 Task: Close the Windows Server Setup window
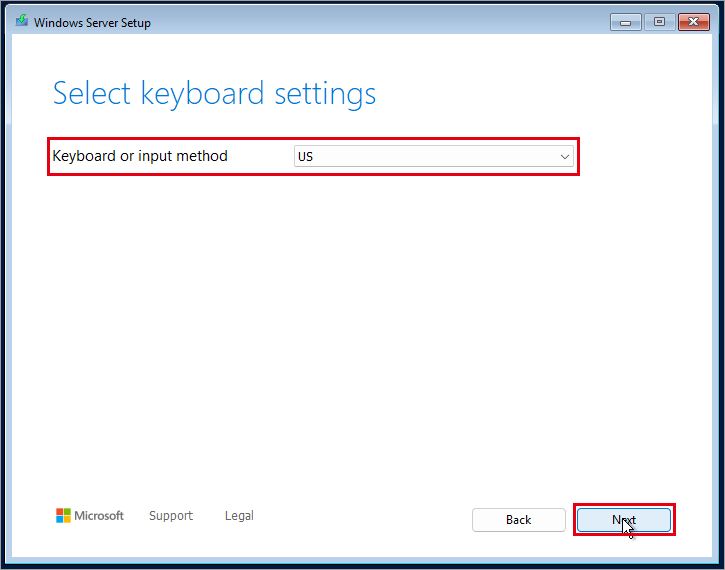[x=693, y=22]
